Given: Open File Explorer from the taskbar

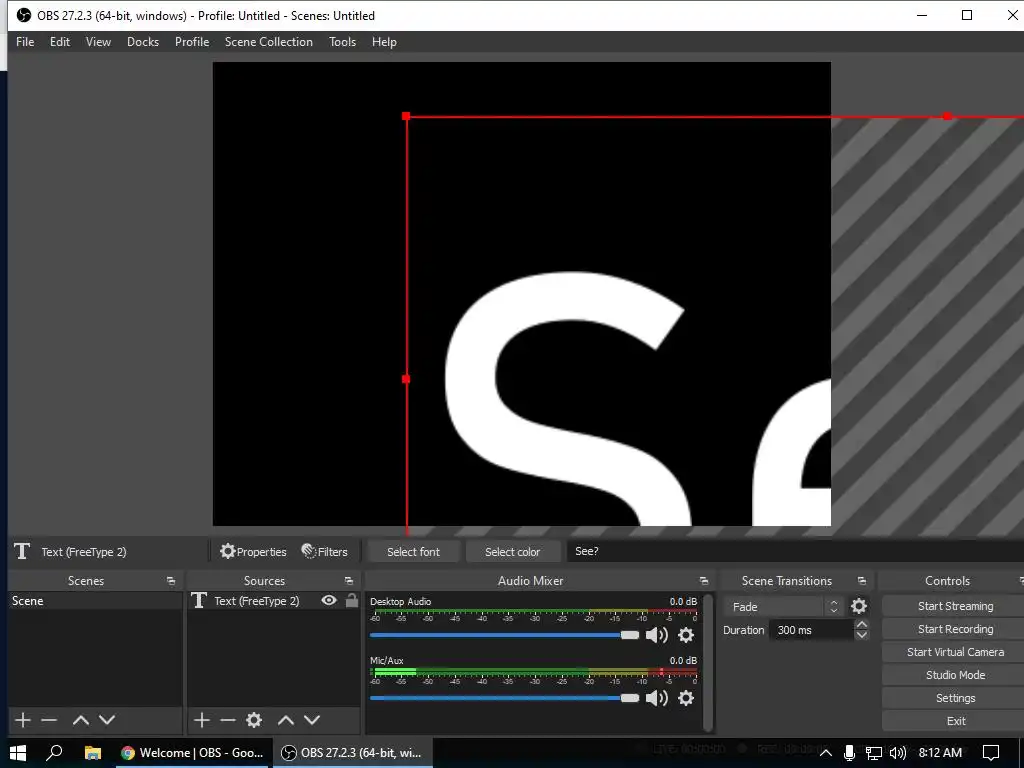Looking at the screenshot, I should point(93,753).
